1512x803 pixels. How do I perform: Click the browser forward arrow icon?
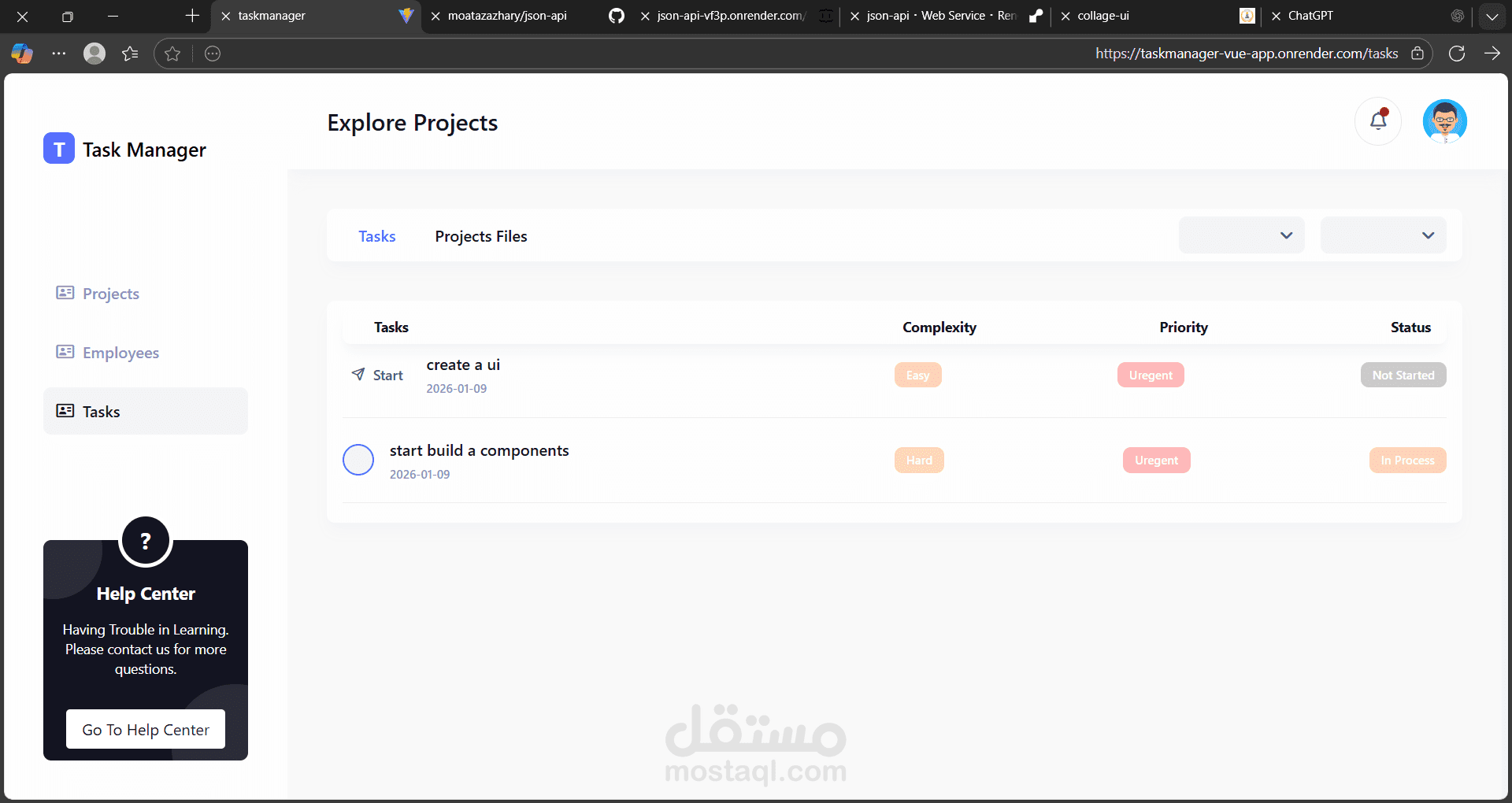pyautogui.click(x=1492, y=54)
